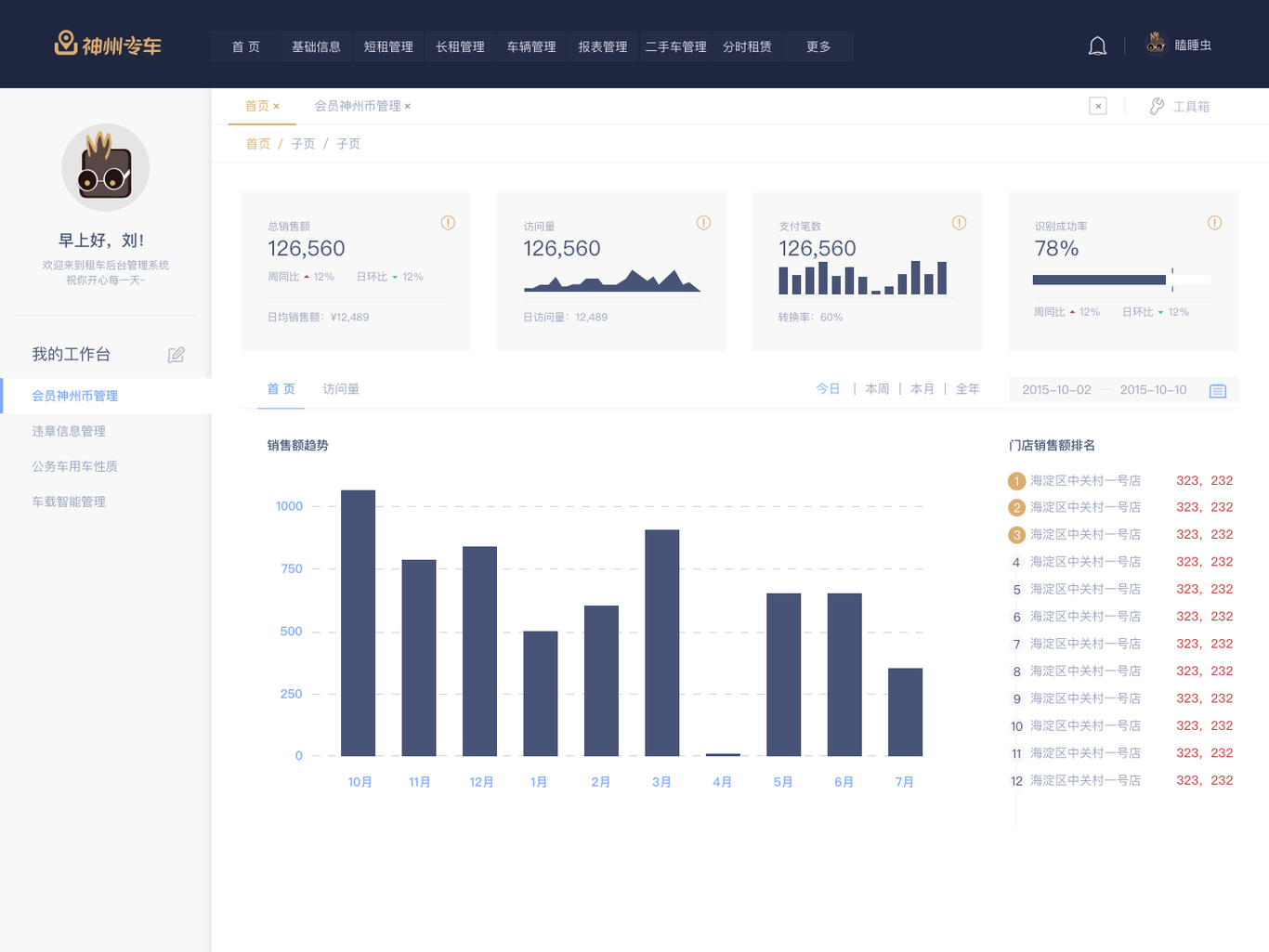Open the notification bell icon
1269x952 pixels.
click(1097, 46)
